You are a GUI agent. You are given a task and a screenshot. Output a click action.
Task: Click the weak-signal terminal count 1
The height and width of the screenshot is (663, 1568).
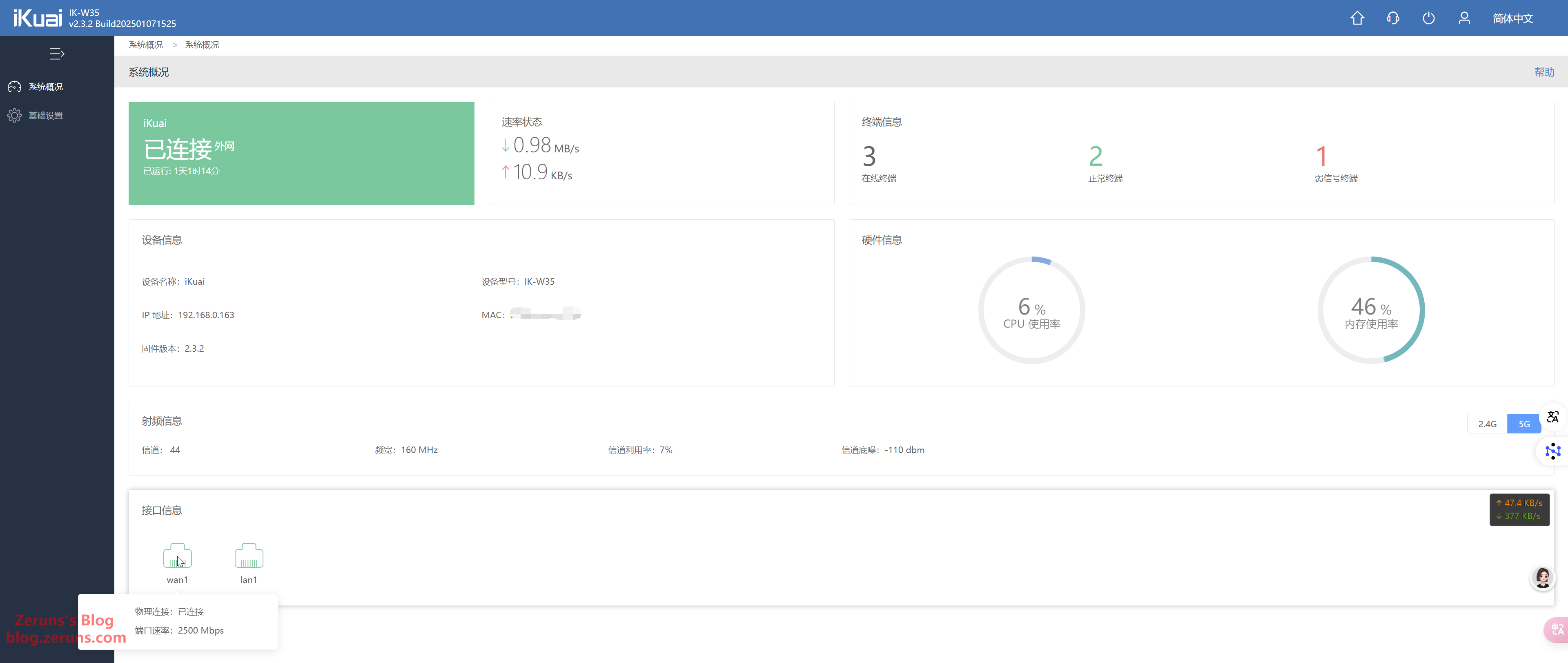point(1321,156)
